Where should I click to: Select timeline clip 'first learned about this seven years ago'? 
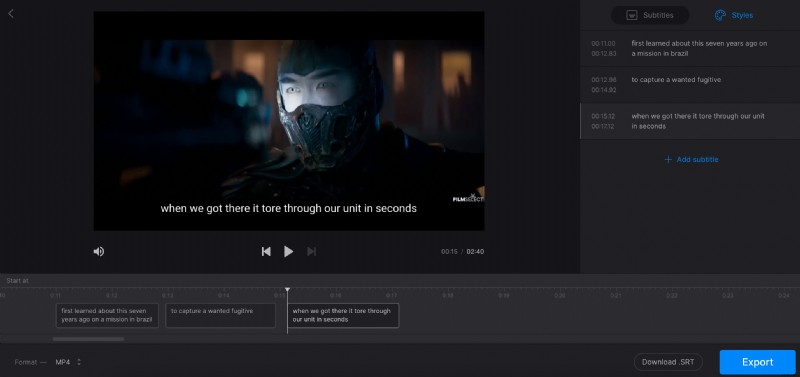107,315
